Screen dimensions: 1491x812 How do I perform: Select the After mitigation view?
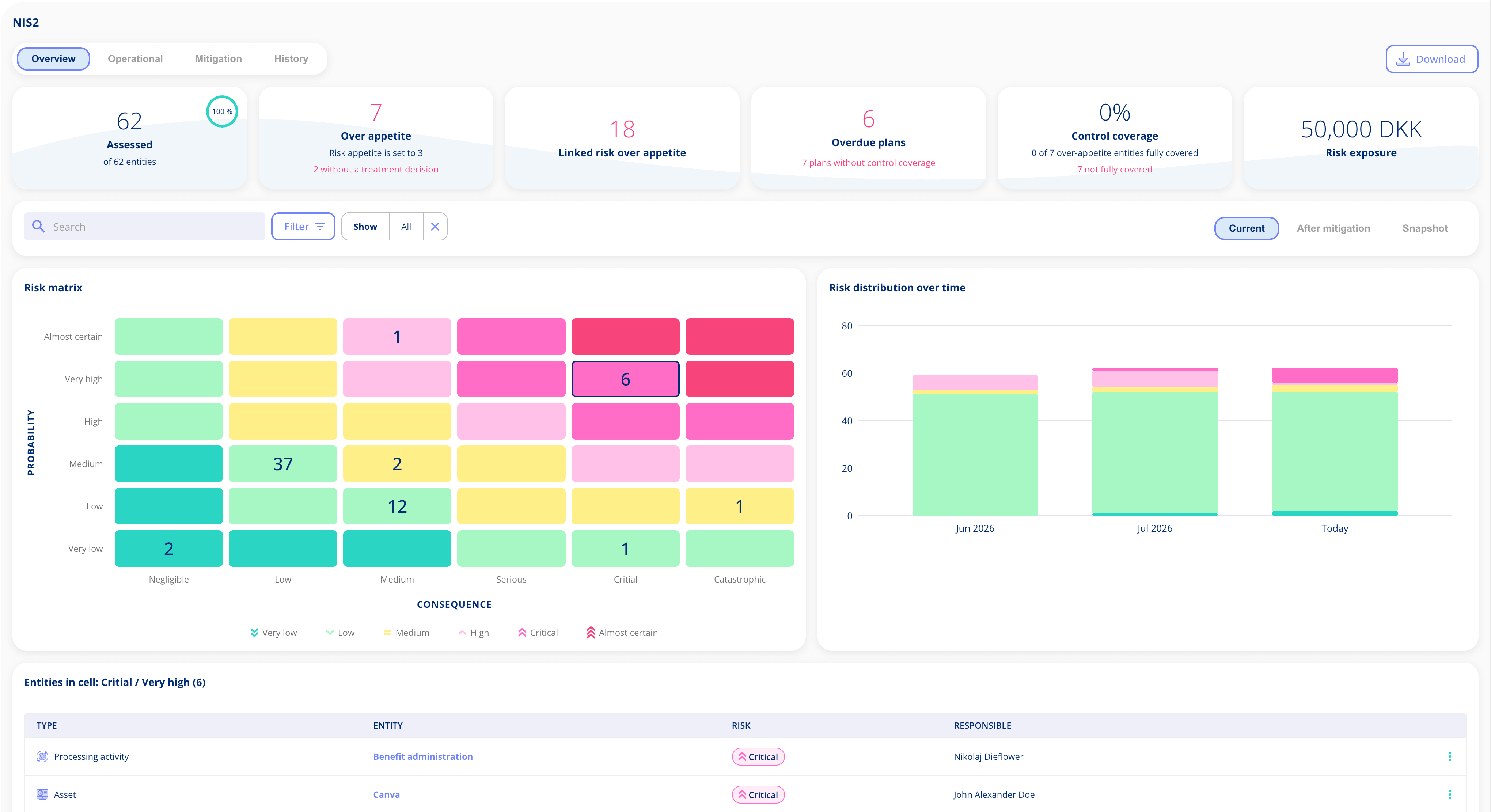click(1333, 228)
